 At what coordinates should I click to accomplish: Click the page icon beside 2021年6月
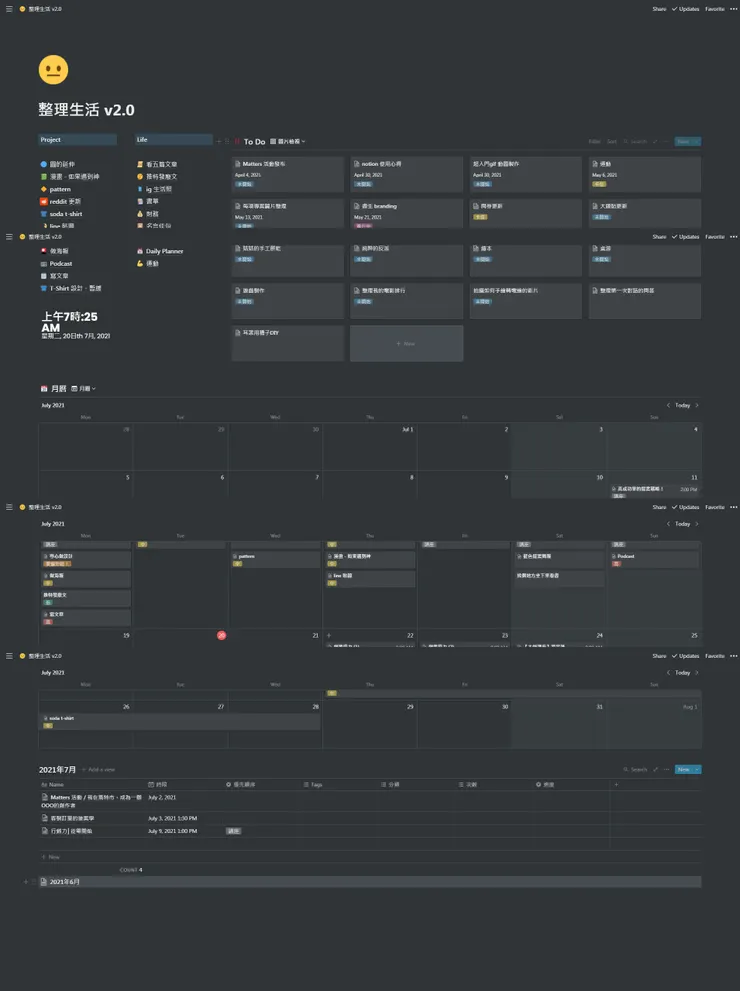44,882
